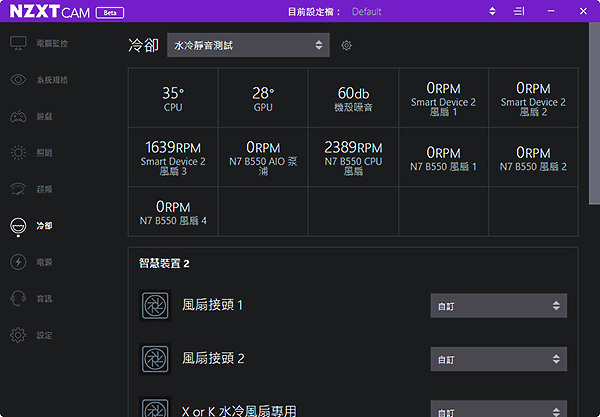Open the 音訊 audio headset section
Viewport: 600px width, 417px height.
pyautogui.click(x=31, y=298)
